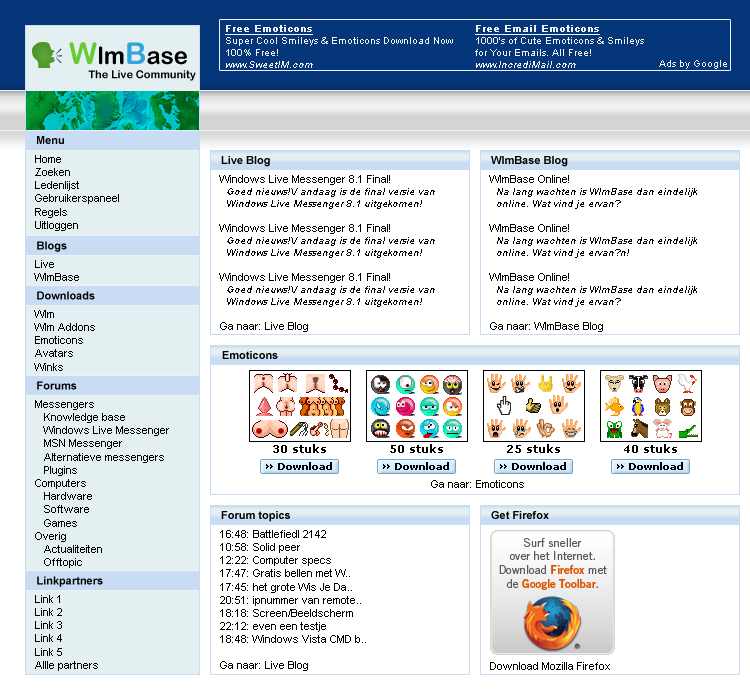Screen dimensions: 750x700
Task: Open Avatars downloads
Action: tap(54, 353)
